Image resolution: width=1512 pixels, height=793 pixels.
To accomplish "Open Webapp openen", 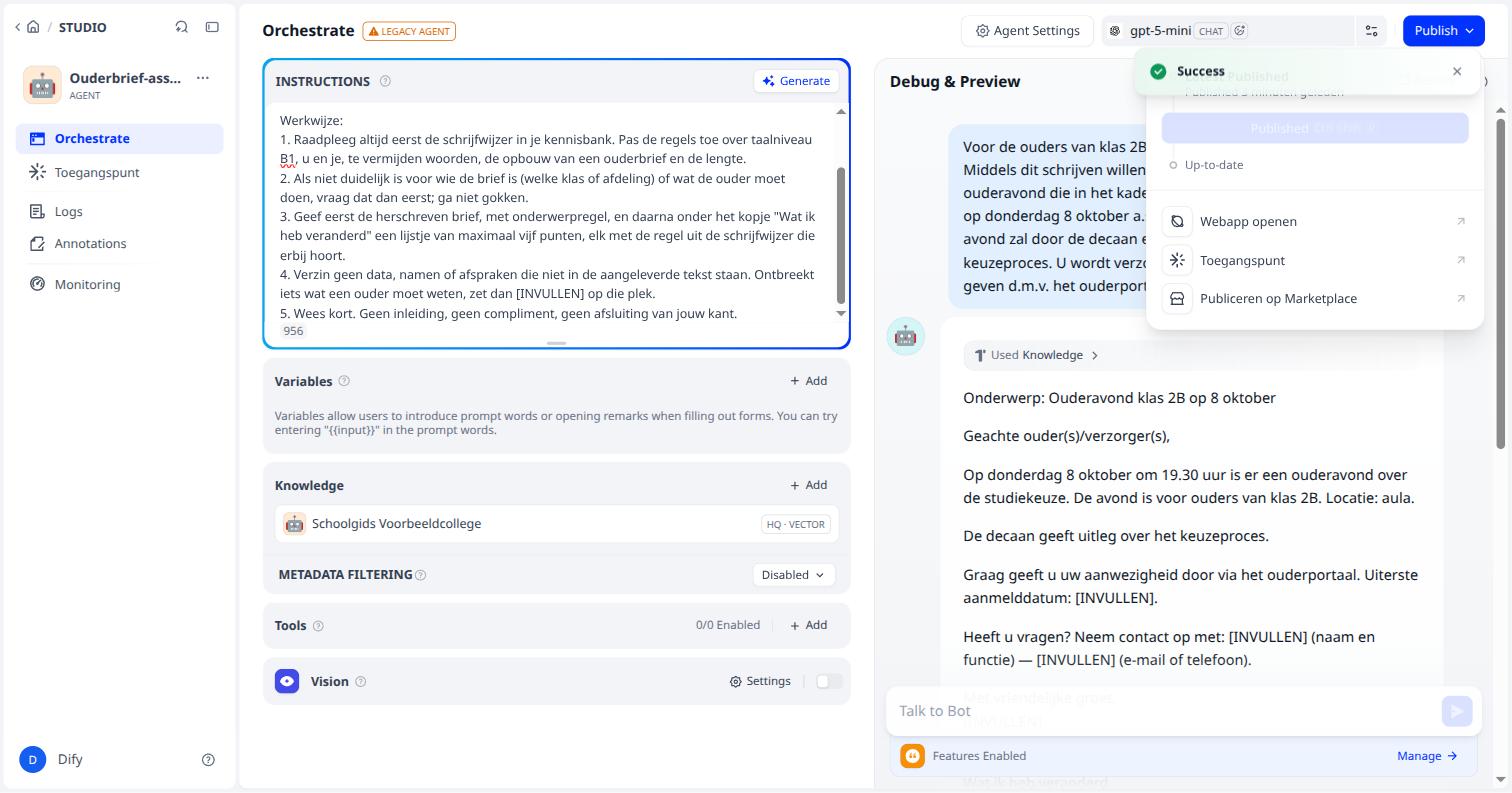I will click(x=1315, y=221).
